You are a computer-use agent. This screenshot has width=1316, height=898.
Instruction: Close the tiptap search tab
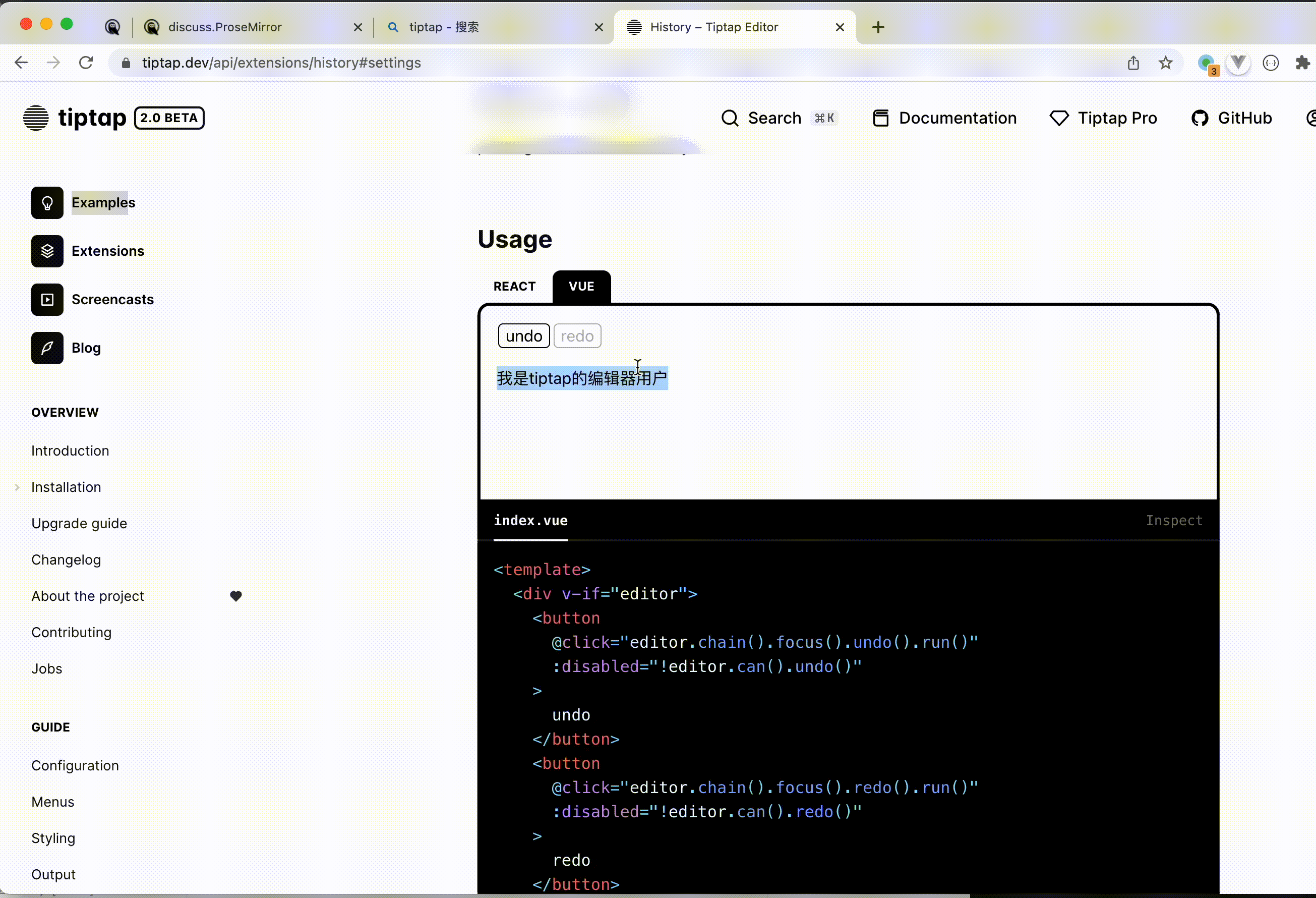[599, 27]
